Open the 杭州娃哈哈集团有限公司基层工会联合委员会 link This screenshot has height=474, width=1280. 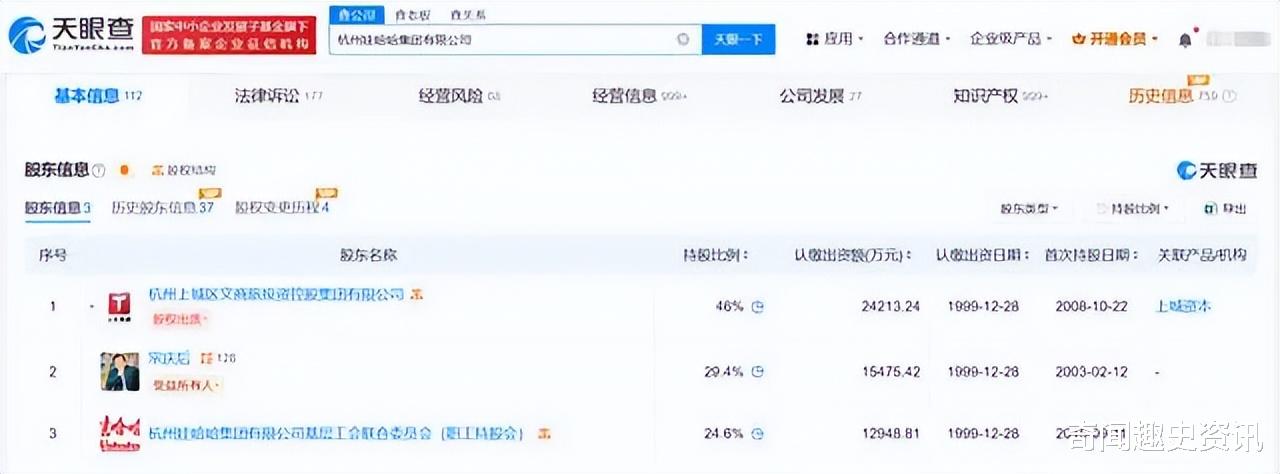(x=337, y=434)
